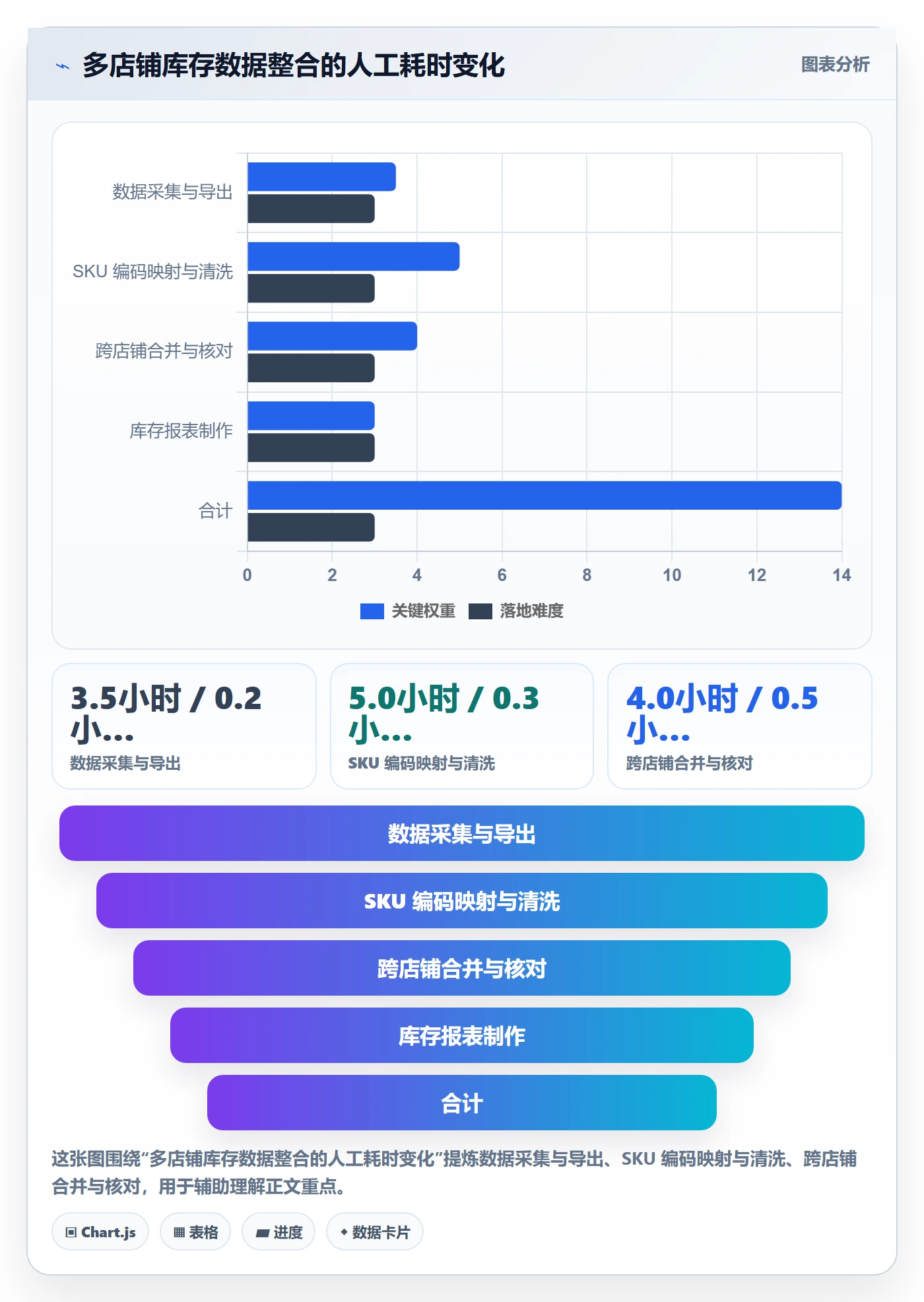Click the progress icon in 进度 tag
This screenshot has width=924, height=1302.
click(x=263, y=1233)
